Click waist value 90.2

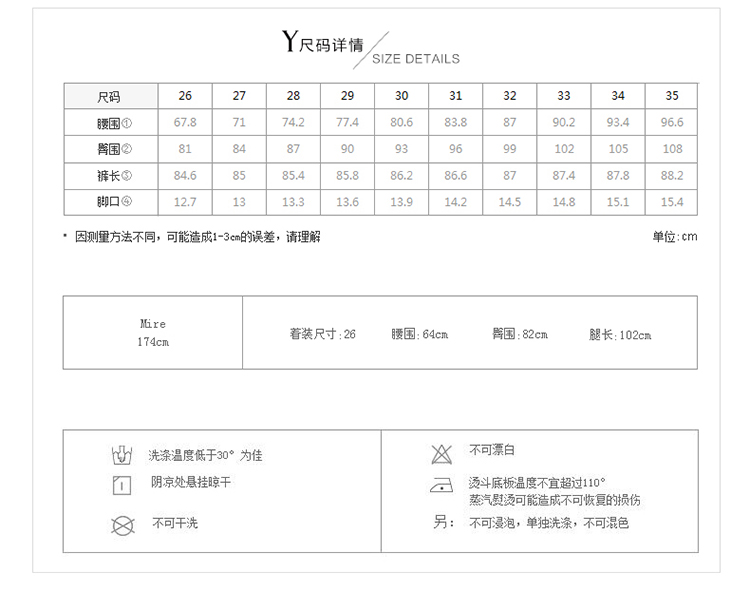[x=563, y=122]
